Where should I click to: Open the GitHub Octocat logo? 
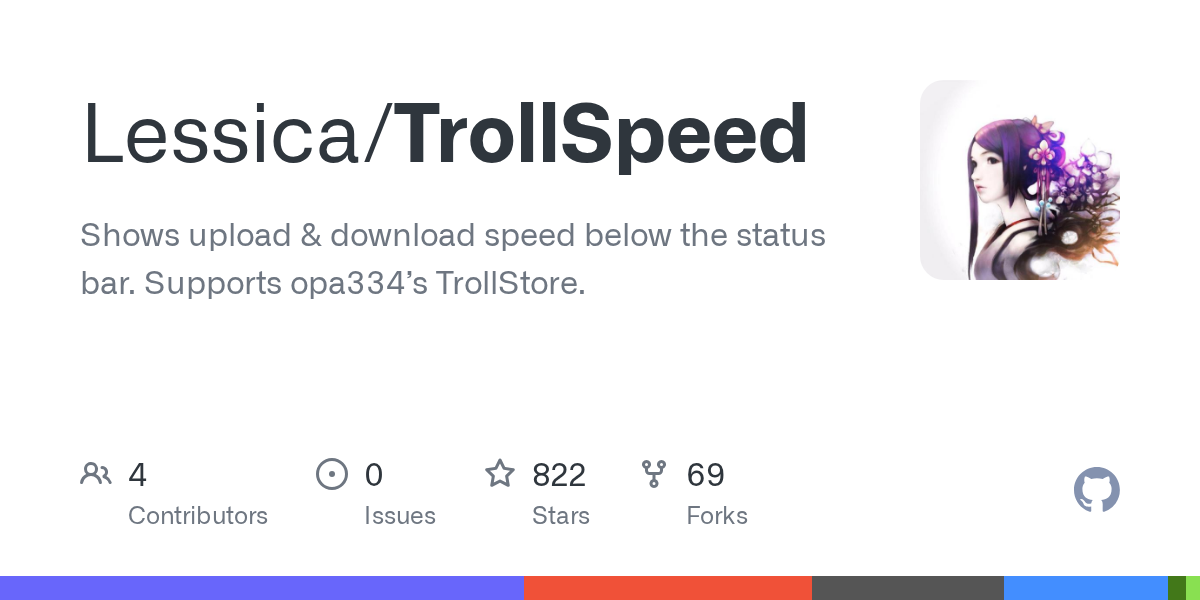pyautogui.click(x=1097, y=491)
